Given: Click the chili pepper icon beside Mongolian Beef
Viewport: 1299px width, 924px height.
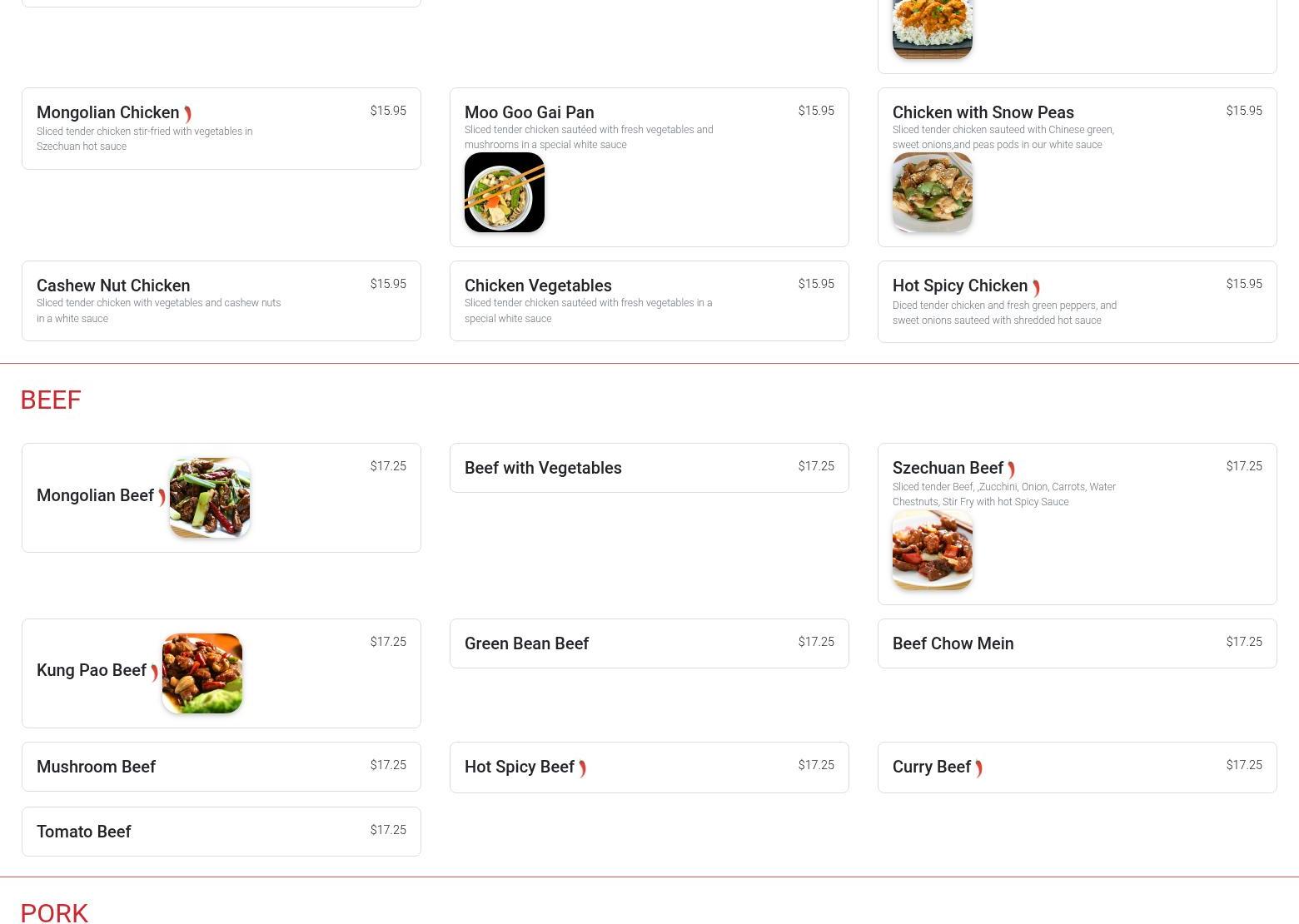Looking at the screenshot, I should [x=162, y=498].
